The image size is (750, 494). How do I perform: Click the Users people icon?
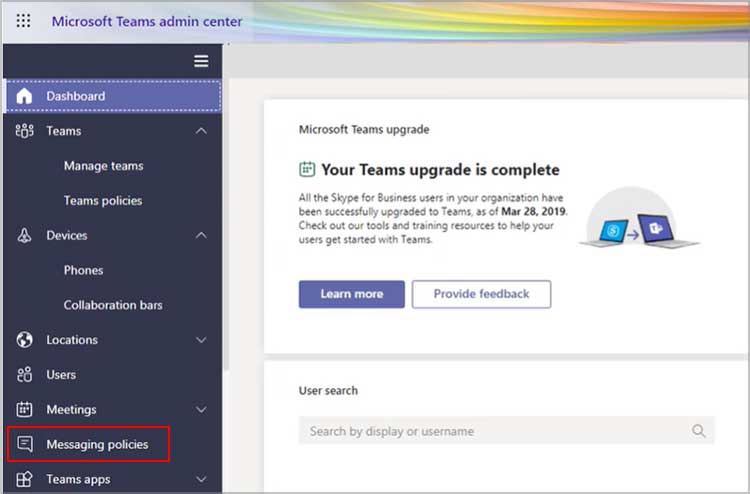pyautogui.click(x=24, y=374)
